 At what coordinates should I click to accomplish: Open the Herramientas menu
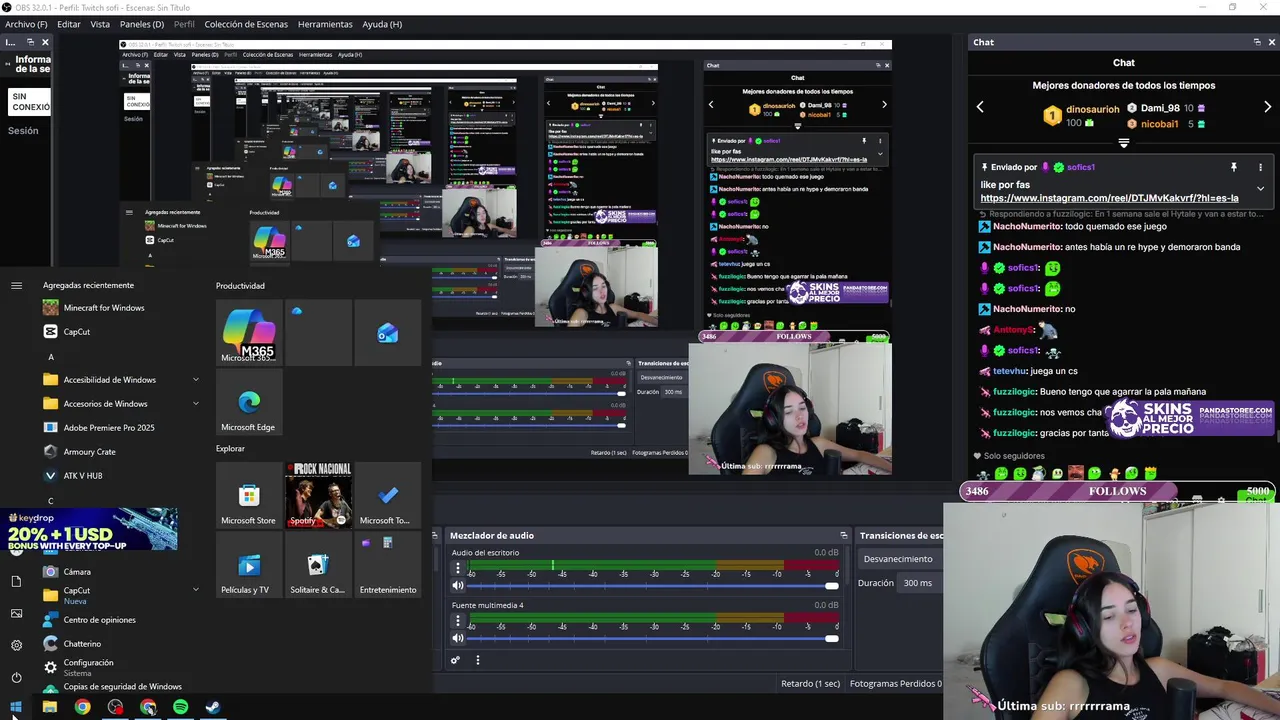coord(325,24)
